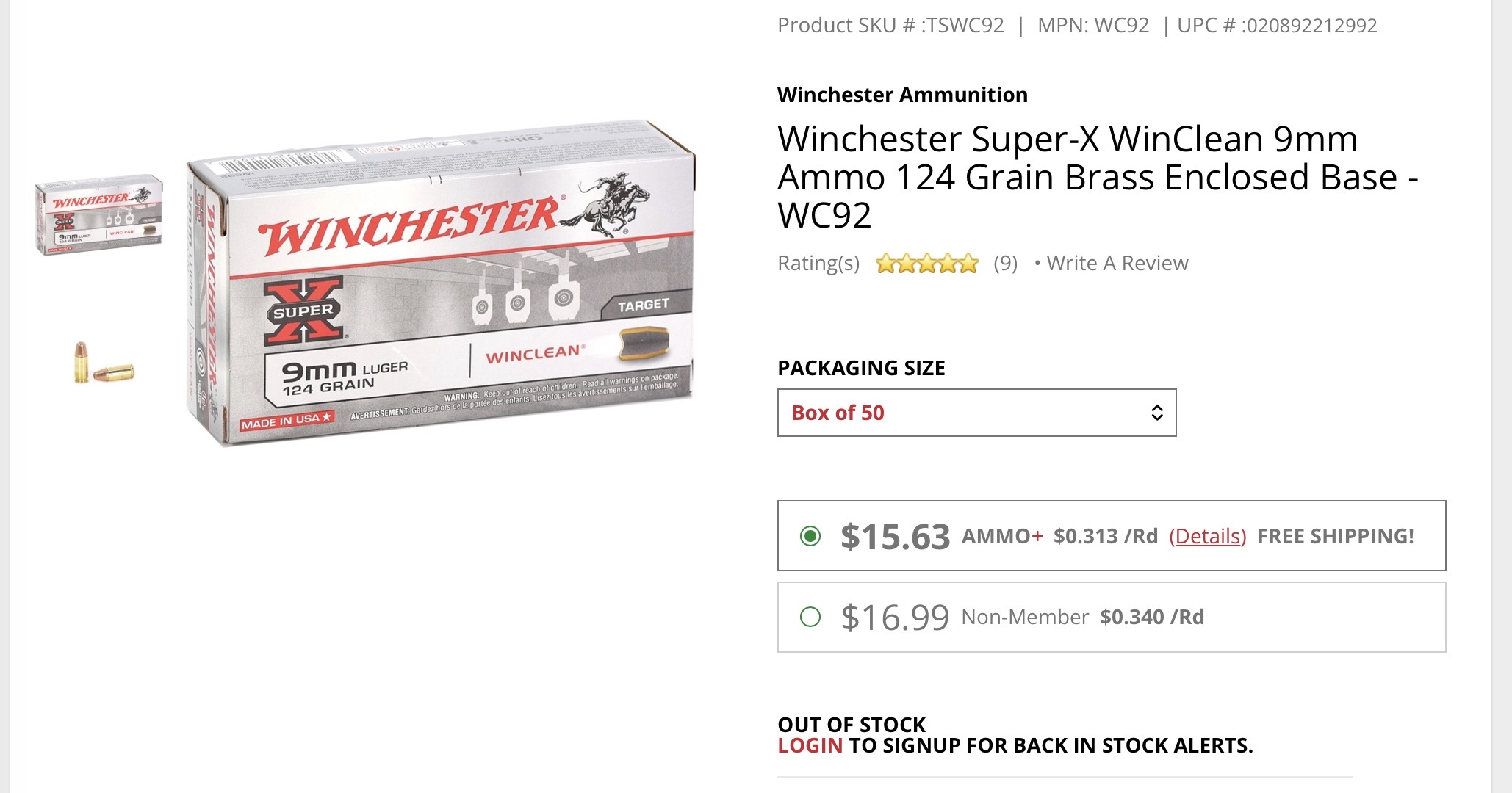This screenshot has height=793, width=1512.
Task: Select the Winchester box thumbnail image
Action: pyautogui.click(x=98, y=214)
